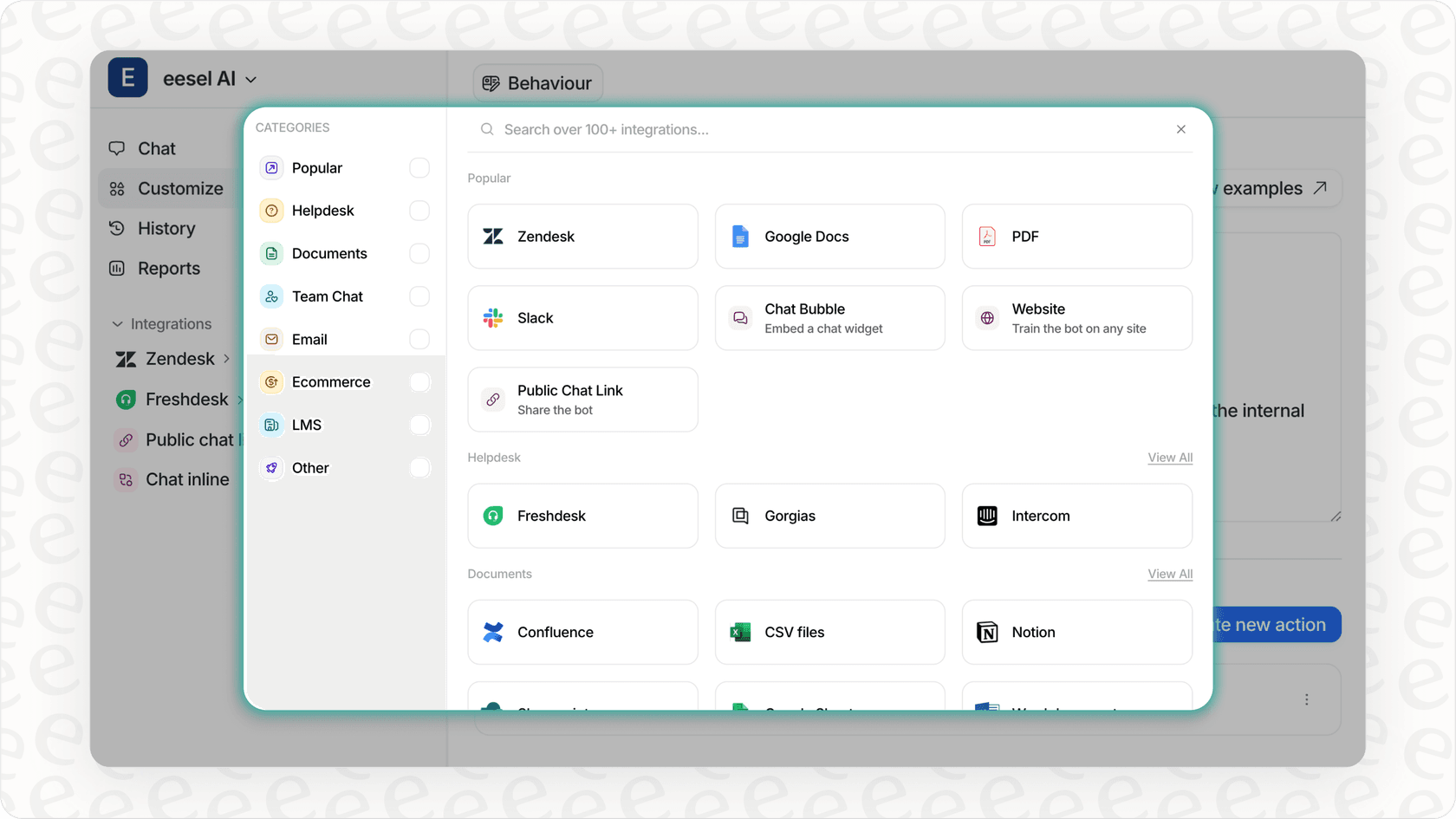Open the Google Docs integration icon

pos(739,236)
